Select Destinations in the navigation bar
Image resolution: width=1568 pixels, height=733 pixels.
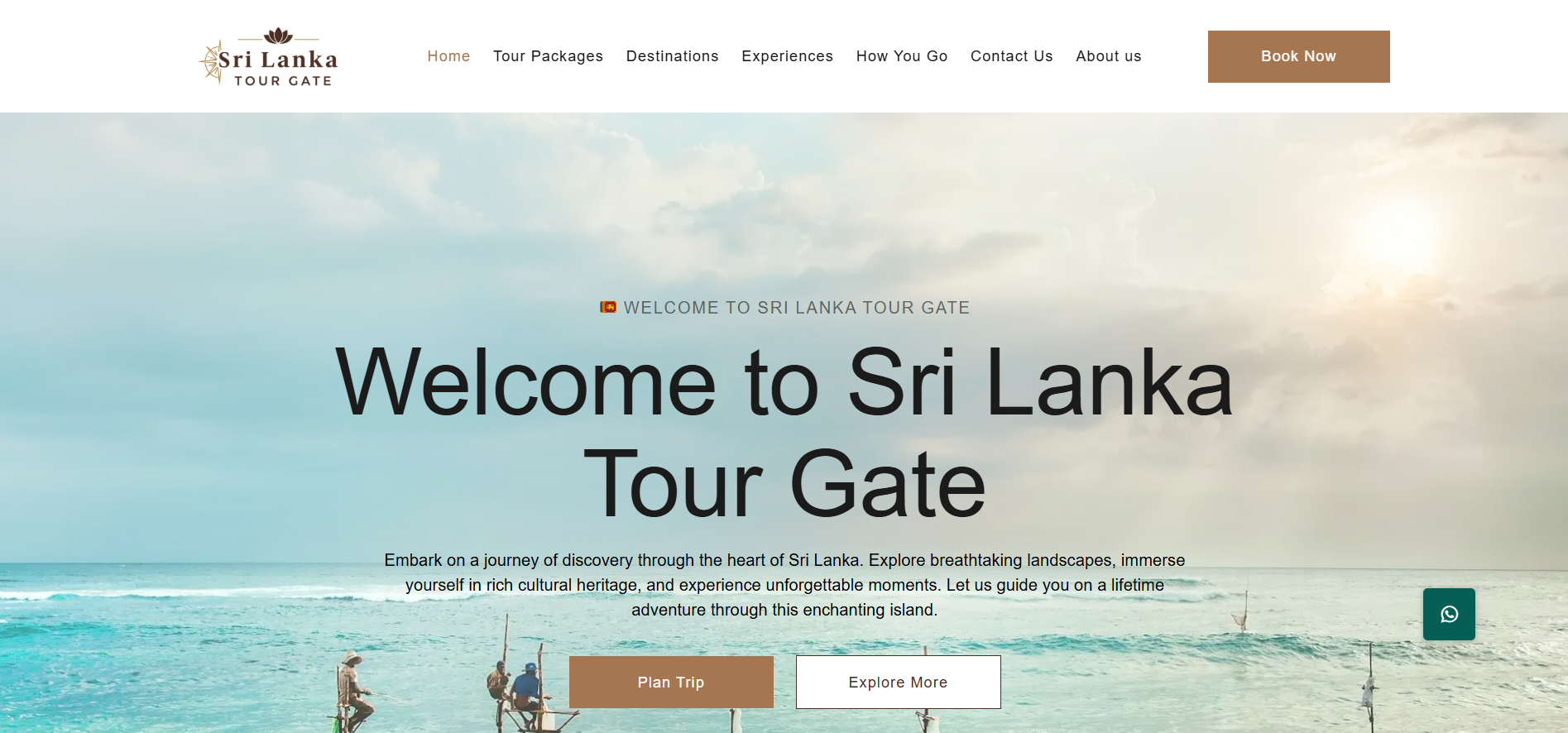tap(672, 56)
